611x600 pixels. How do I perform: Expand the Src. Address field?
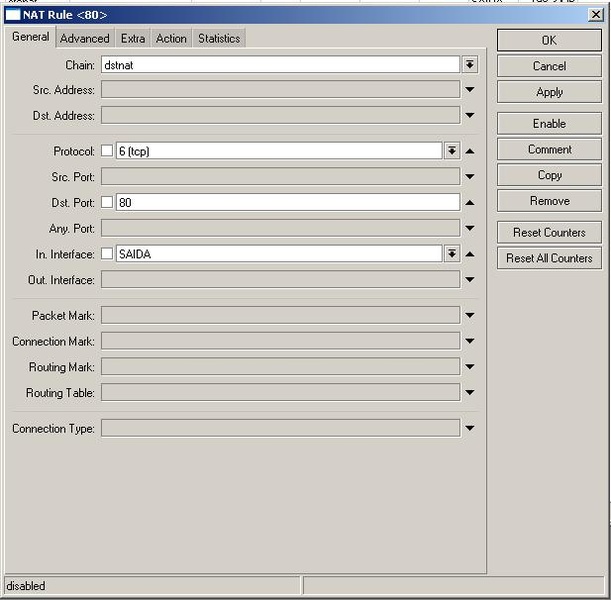tap(470, 90)
